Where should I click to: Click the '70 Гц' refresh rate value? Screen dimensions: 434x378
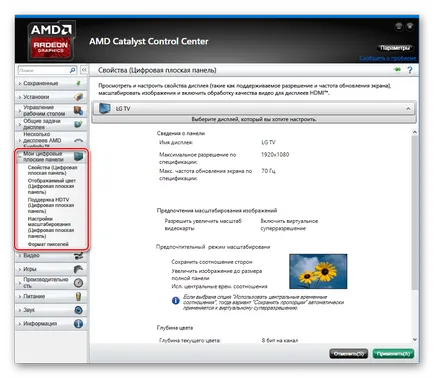(x=268, y=171)
